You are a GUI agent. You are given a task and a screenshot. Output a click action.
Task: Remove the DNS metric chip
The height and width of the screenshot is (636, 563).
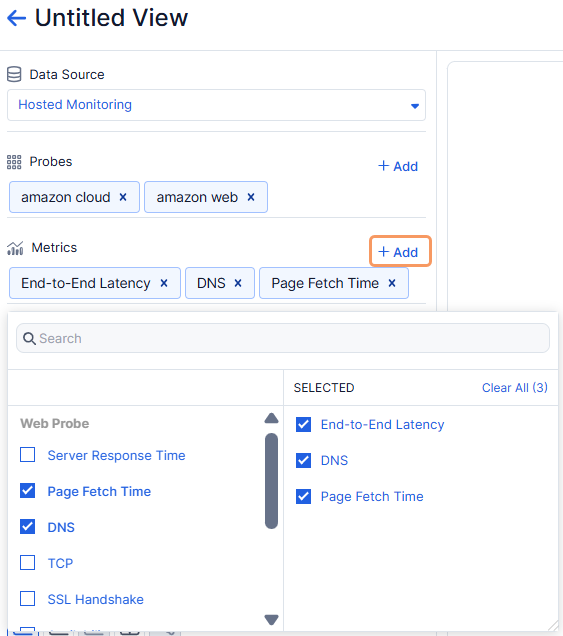(238, 283)
